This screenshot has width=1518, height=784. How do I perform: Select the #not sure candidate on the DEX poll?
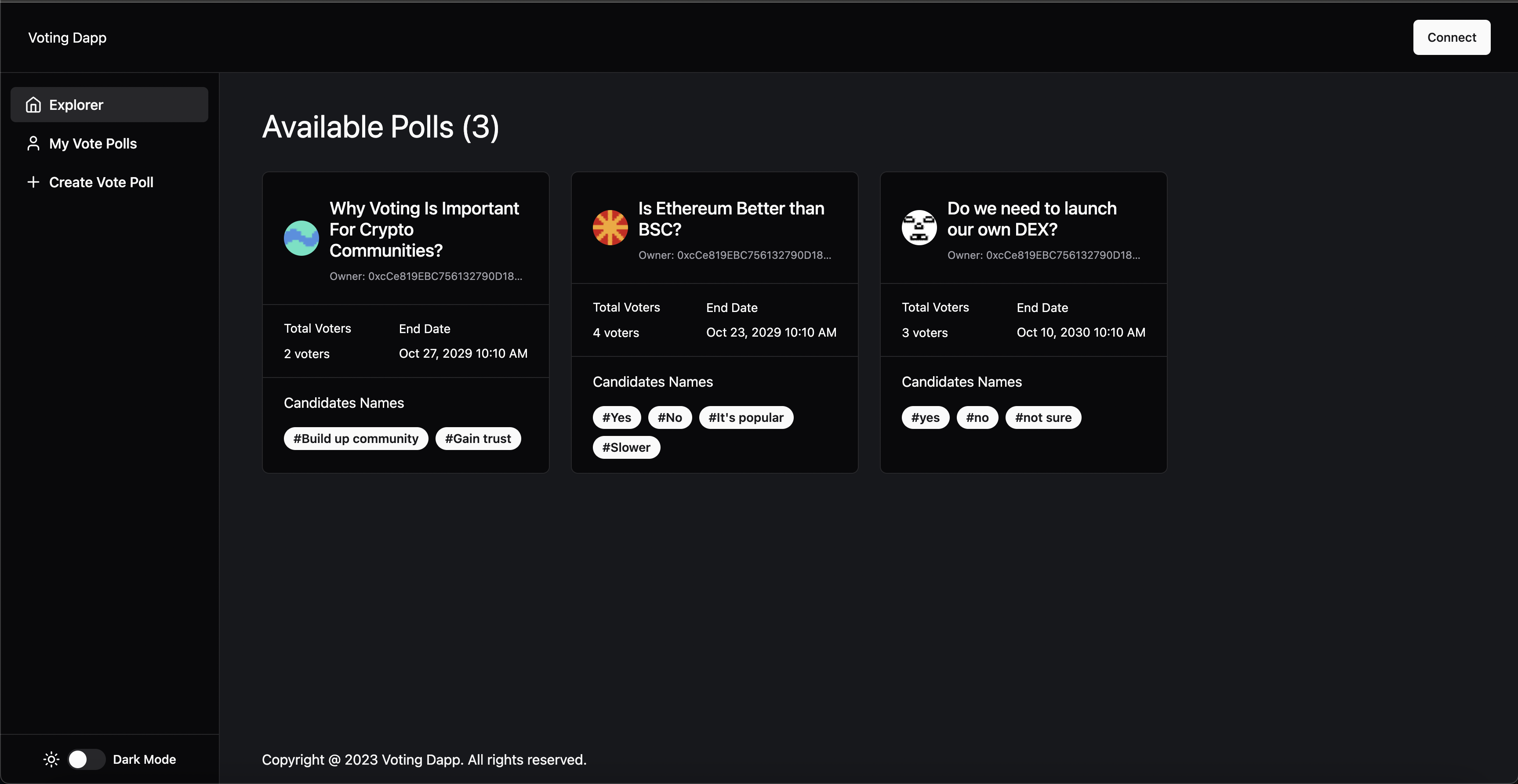[1043, 417]
